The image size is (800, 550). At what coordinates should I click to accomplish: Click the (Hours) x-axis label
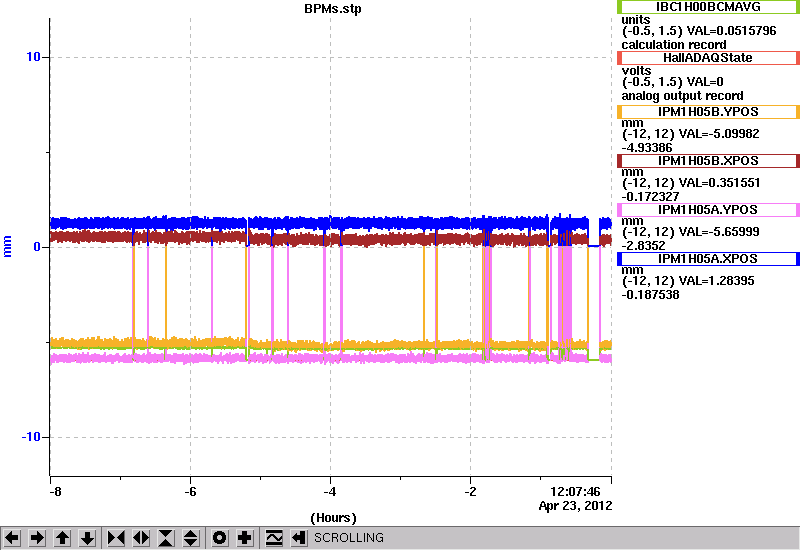click(x=333, y=518)
